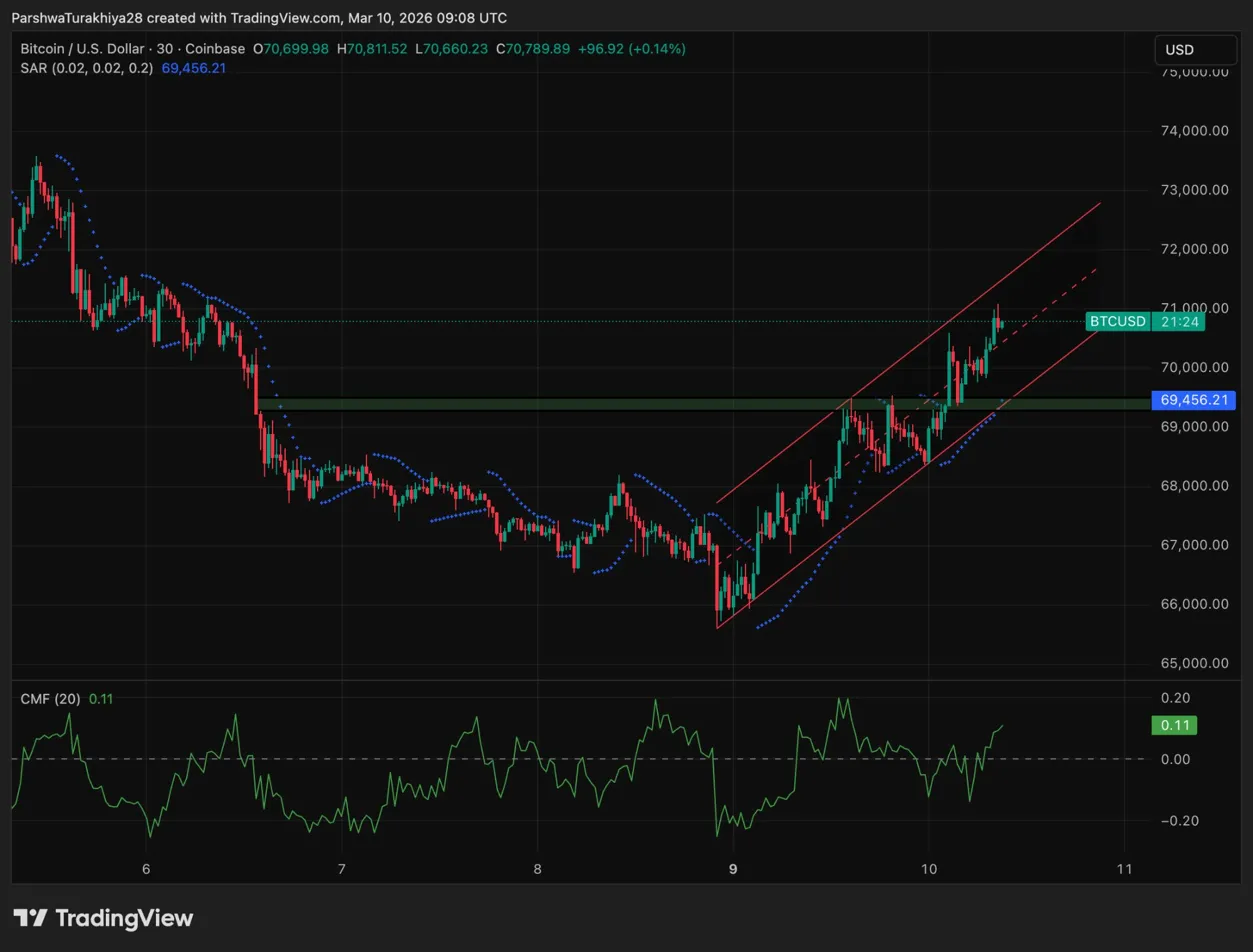The height and width of the screenshot is (952, 1253).
Task: Click the green horizontal support zone rectangle
Action: (600, 404)
